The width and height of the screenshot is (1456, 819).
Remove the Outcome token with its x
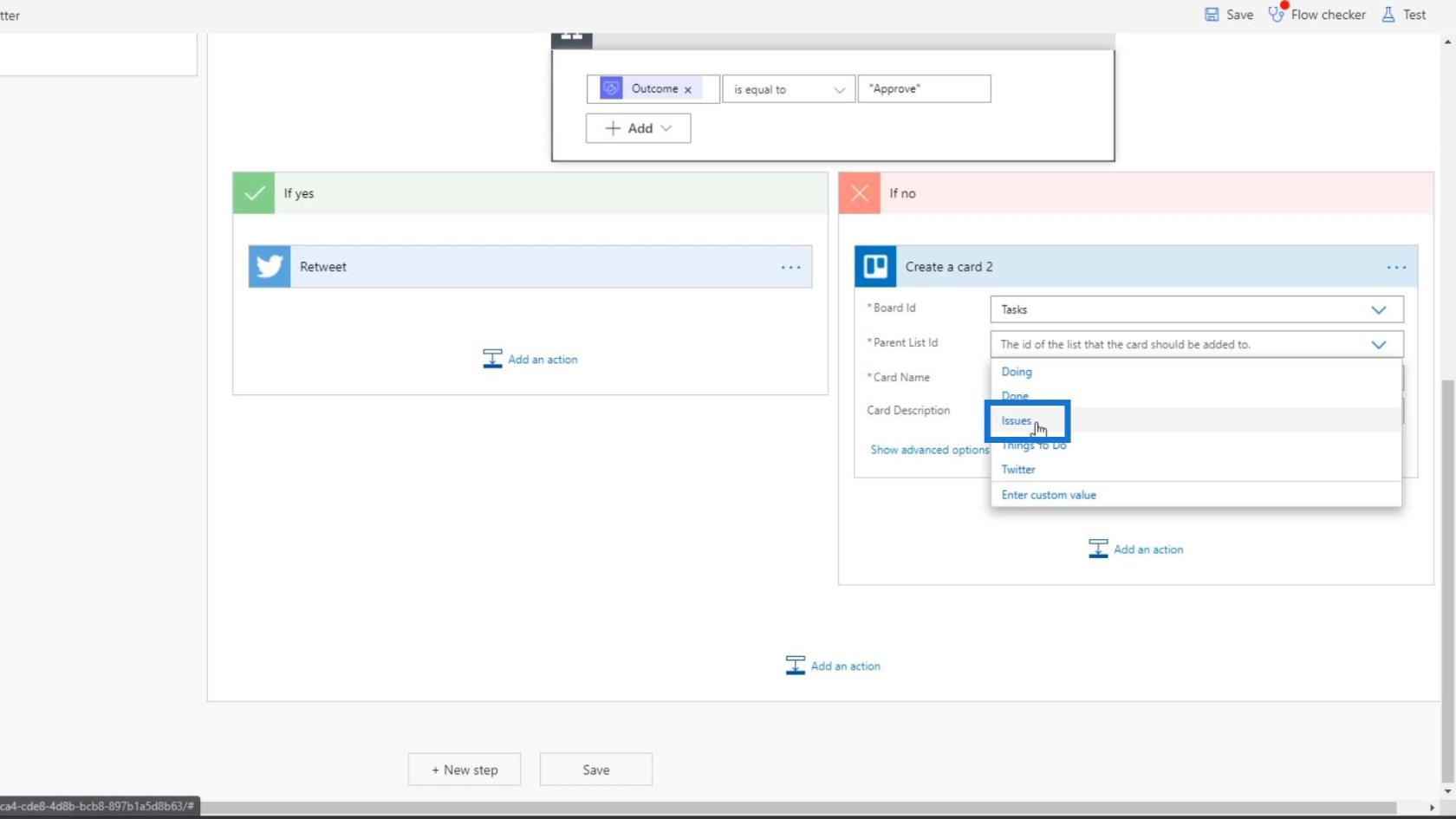tap(688, 89)
